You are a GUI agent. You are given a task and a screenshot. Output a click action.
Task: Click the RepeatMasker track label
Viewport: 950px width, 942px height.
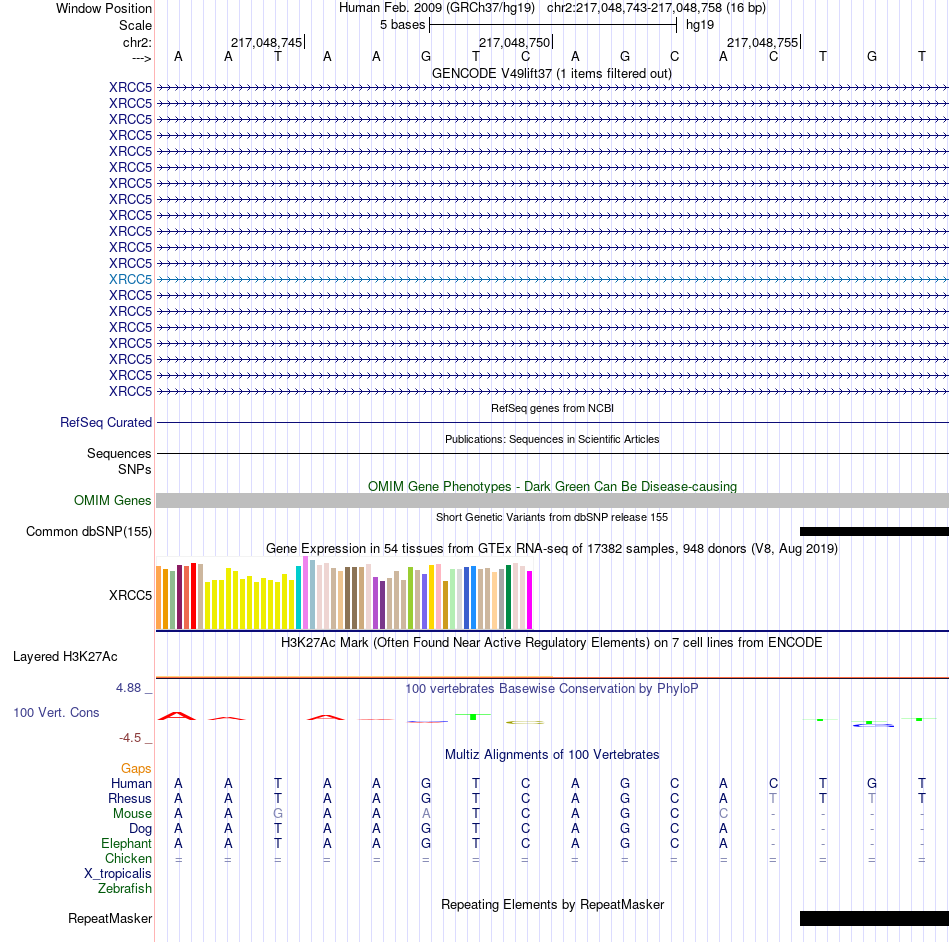click(x=110, y=918)
